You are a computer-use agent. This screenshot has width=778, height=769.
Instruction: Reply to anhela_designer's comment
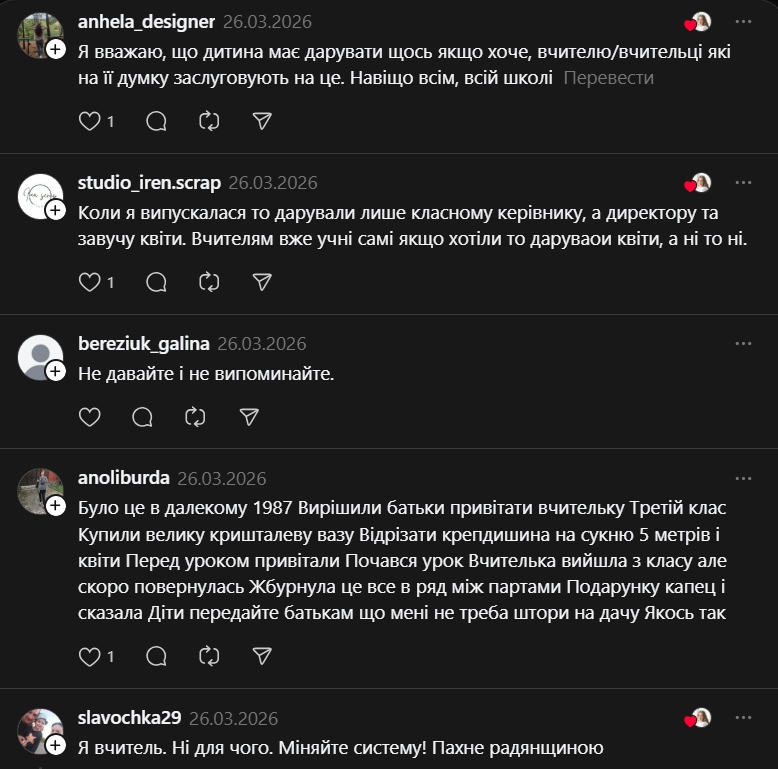pos(156,121)
